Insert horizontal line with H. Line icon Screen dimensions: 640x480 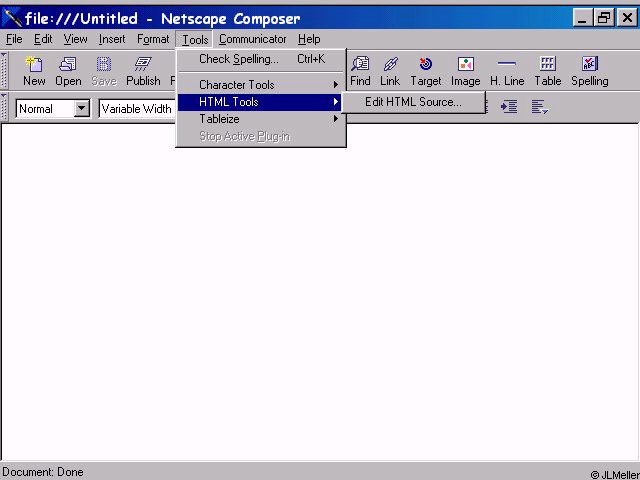pyautogui.click(x=507, y=71)
